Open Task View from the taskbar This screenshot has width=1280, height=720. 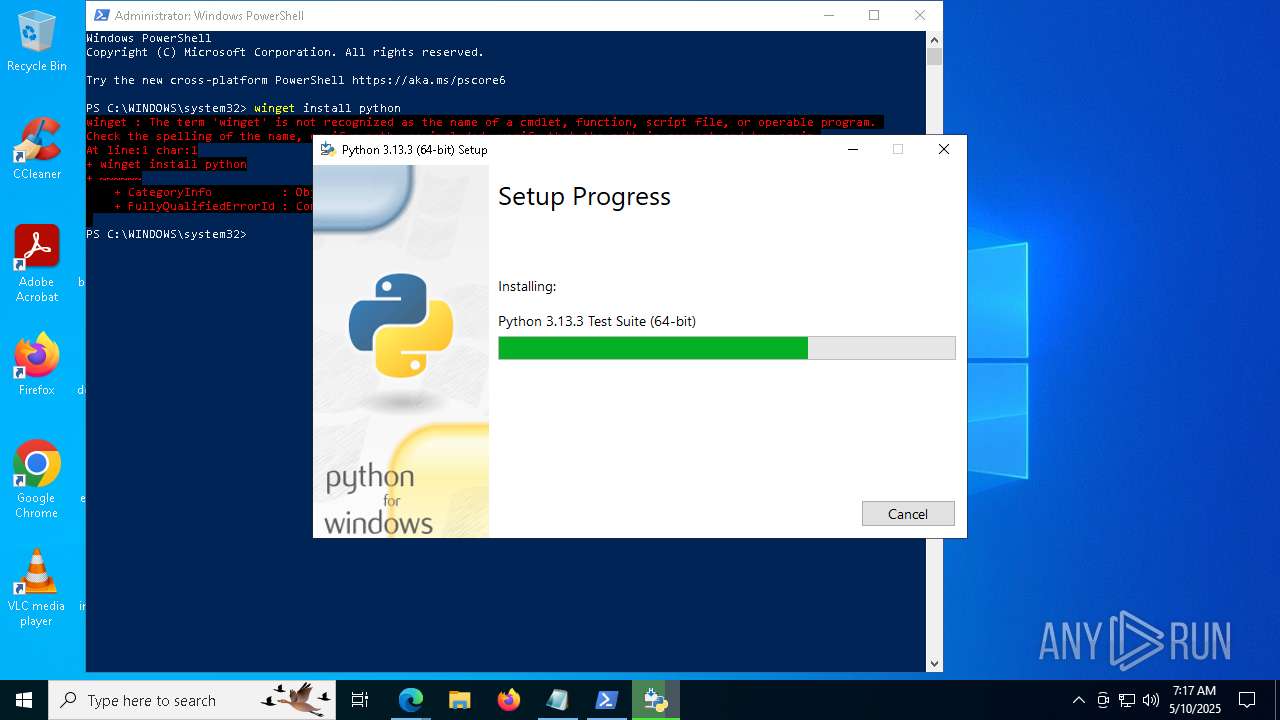(x=360, y=700)
